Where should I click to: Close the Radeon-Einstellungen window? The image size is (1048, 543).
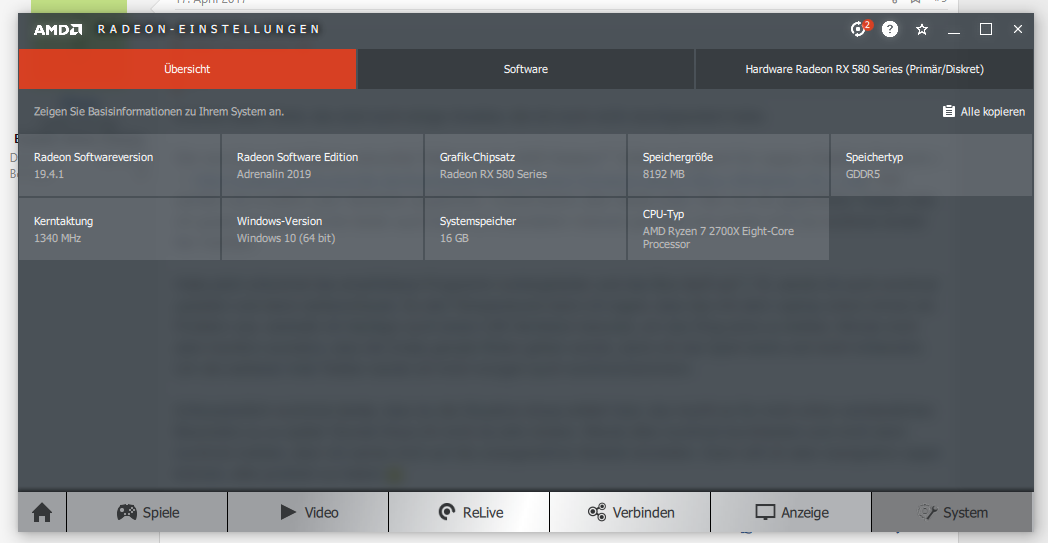point(1018,29)
